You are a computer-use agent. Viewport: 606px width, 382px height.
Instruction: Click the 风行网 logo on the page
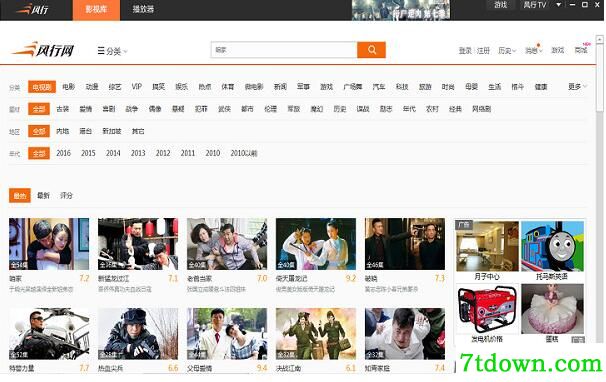point(43,49)
